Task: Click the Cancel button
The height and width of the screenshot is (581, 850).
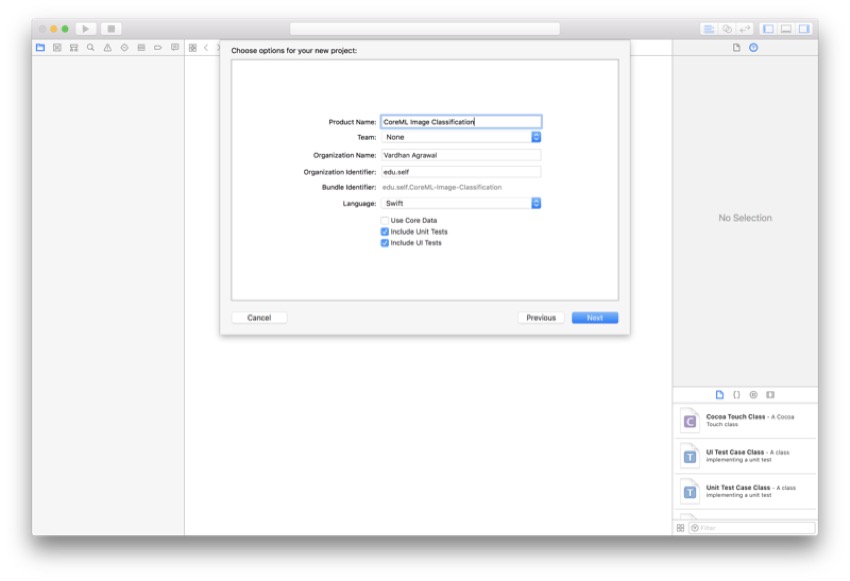Action: [x=260, y=317]
